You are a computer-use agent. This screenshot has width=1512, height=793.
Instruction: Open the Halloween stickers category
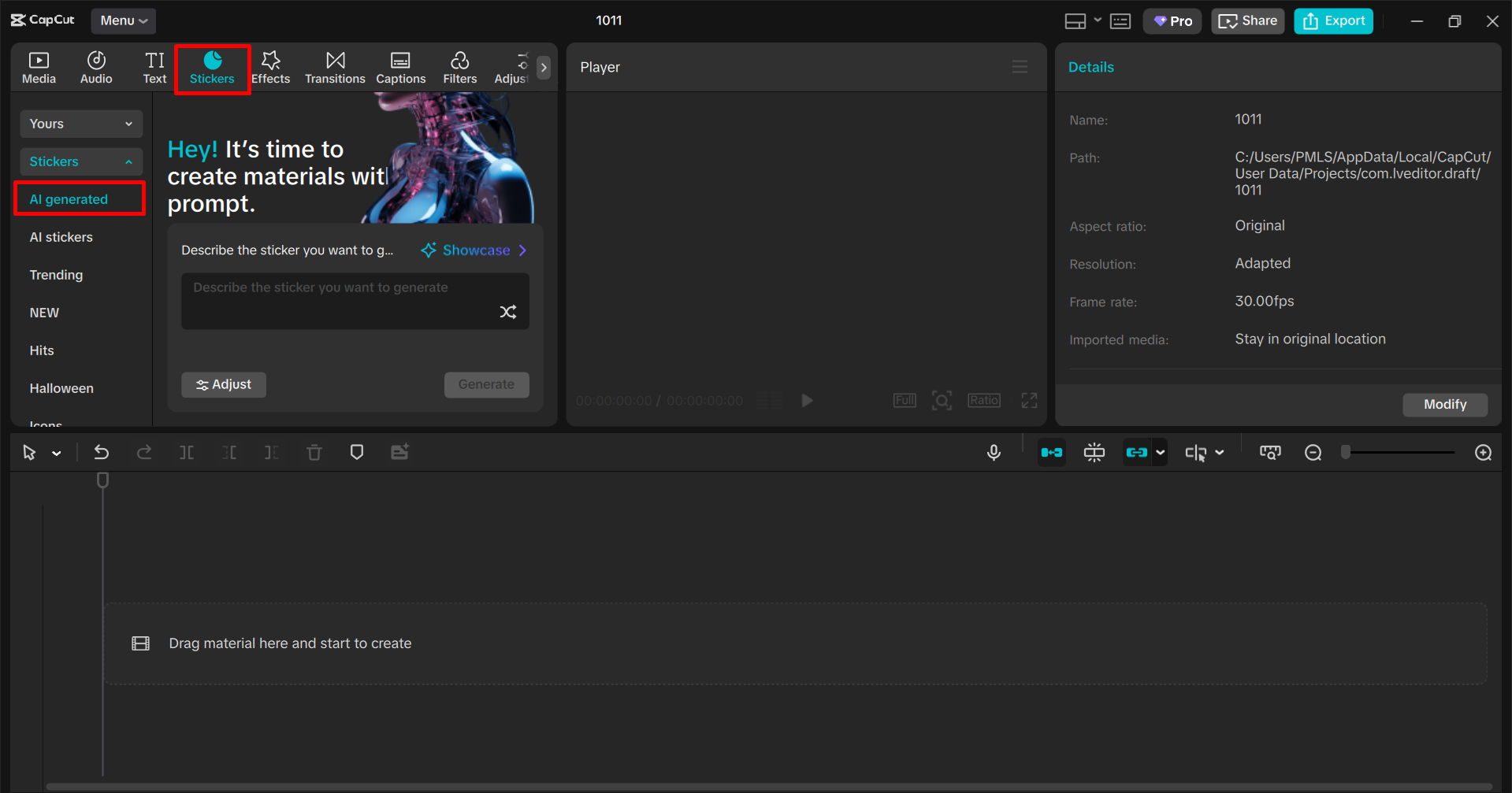[x=61, y=388]
